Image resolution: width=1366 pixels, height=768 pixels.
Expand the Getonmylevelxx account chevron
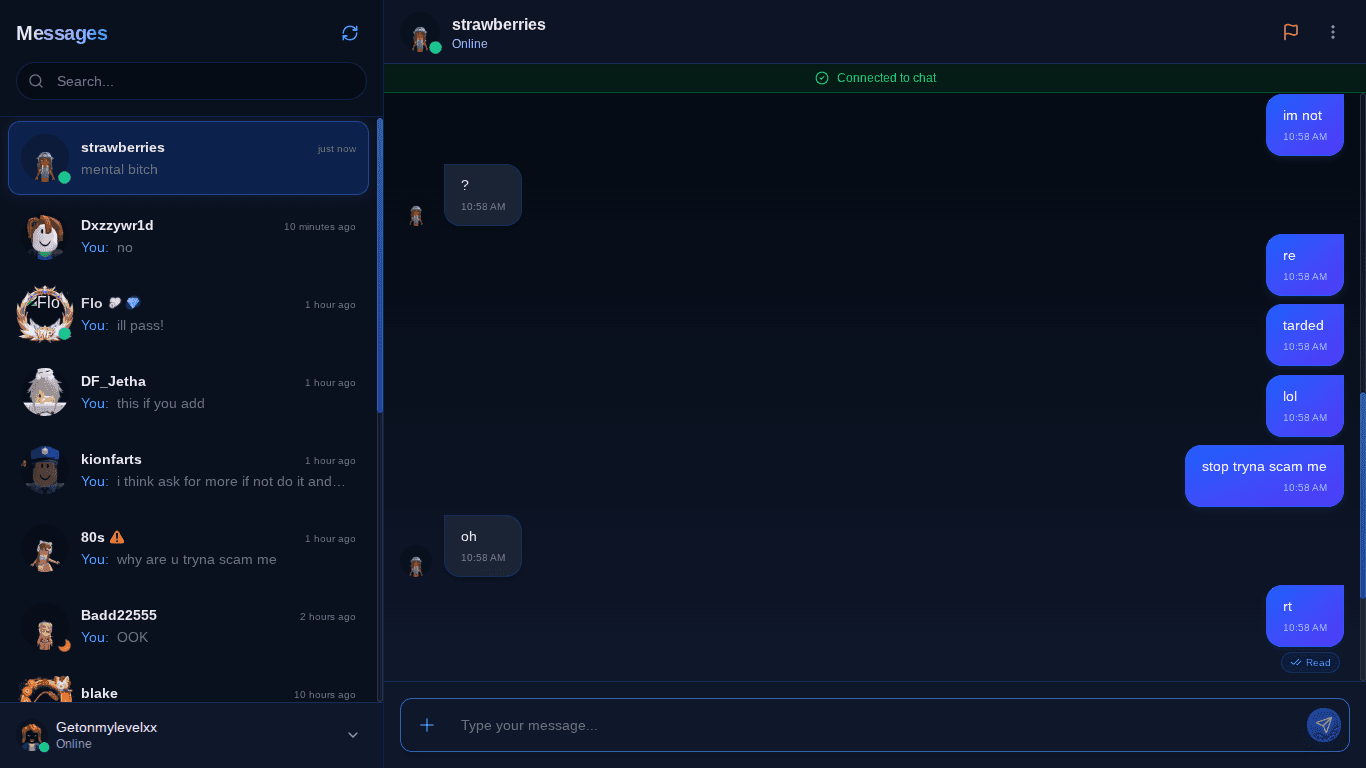pos(353,735)
